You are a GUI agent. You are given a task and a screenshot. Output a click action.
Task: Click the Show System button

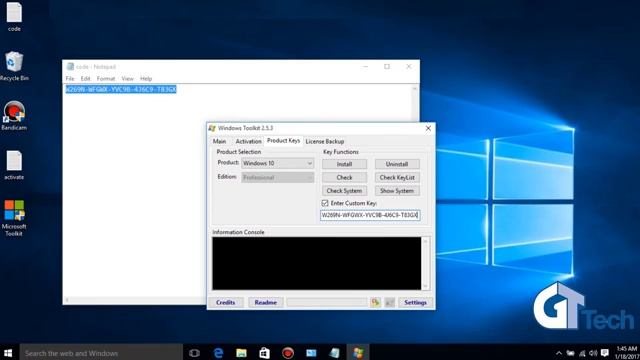click(x=397, y=191)
